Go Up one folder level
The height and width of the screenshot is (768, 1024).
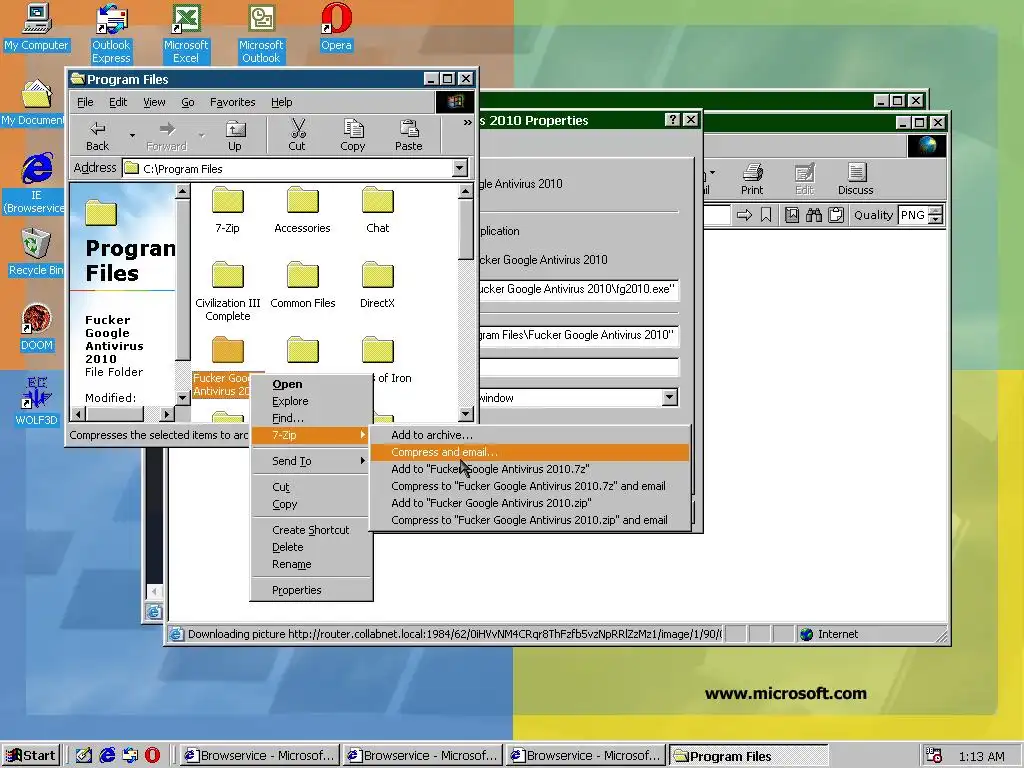point(234,136)
